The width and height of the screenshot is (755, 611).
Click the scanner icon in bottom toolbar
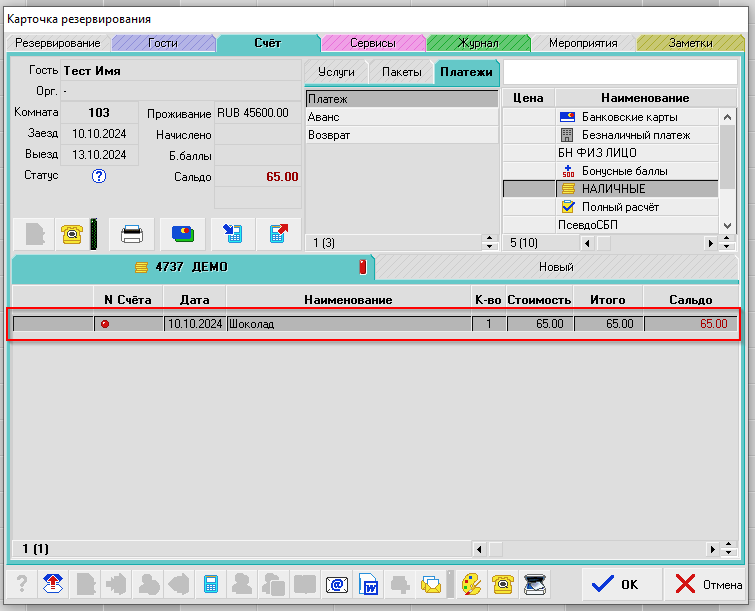[x=535, y=584]
